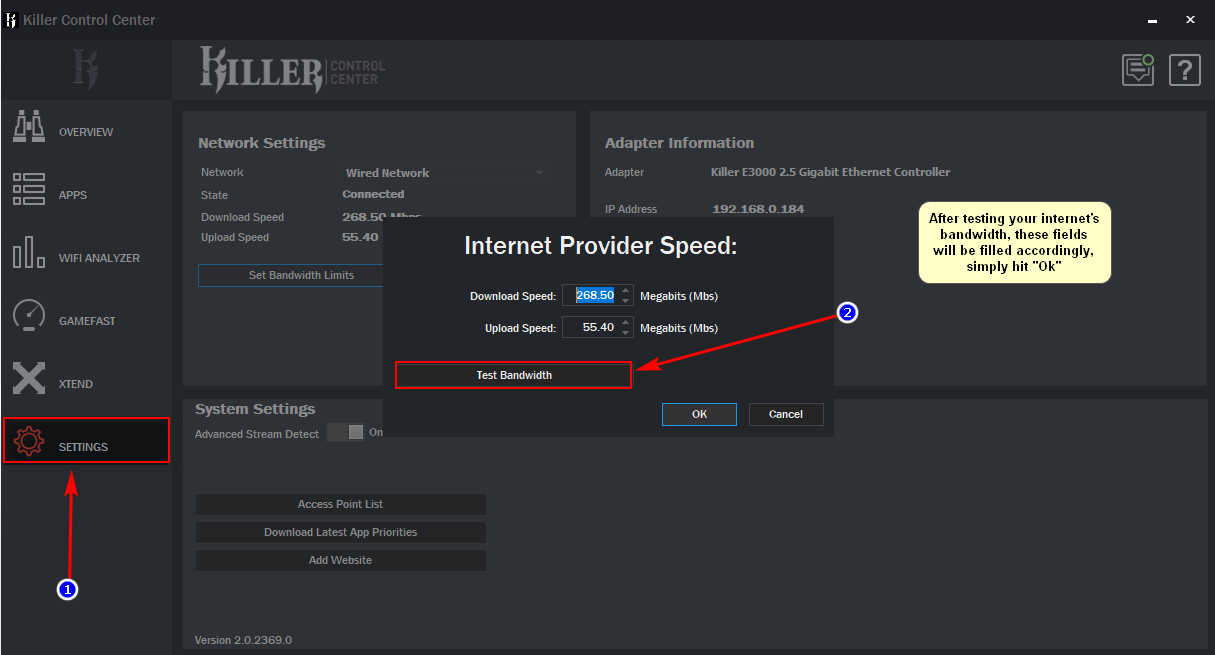
Task: Open the Apps list icon in sidebar
Action: (28, 190)
